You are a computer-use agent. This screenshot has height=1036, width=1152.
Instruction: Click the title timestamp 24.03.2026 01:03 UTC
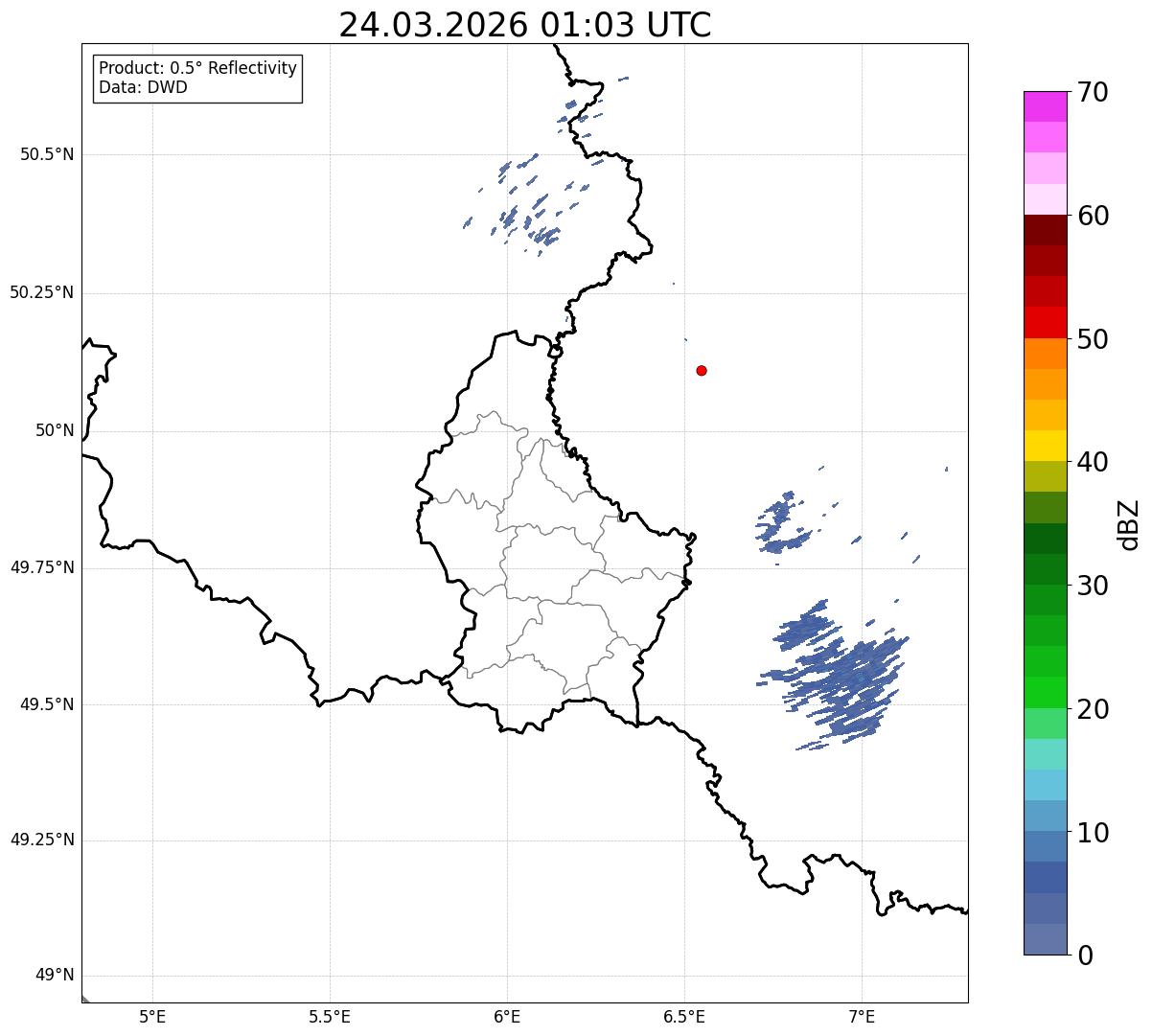[525, 25]
